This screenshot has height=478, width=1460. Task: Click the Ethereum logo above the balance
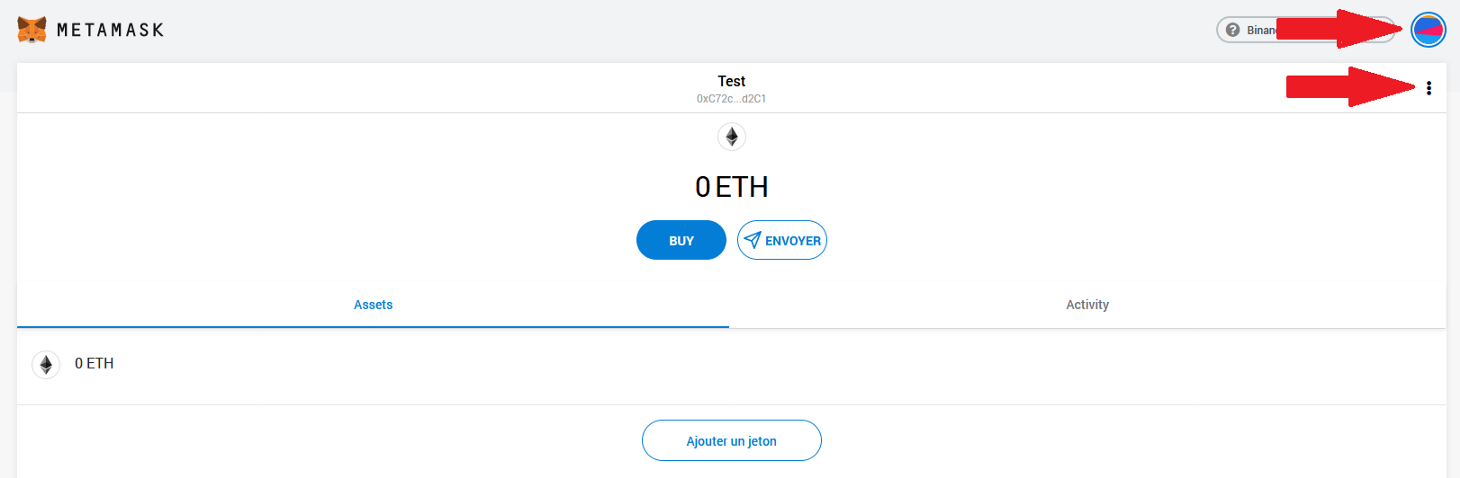(x=732, y=137)
